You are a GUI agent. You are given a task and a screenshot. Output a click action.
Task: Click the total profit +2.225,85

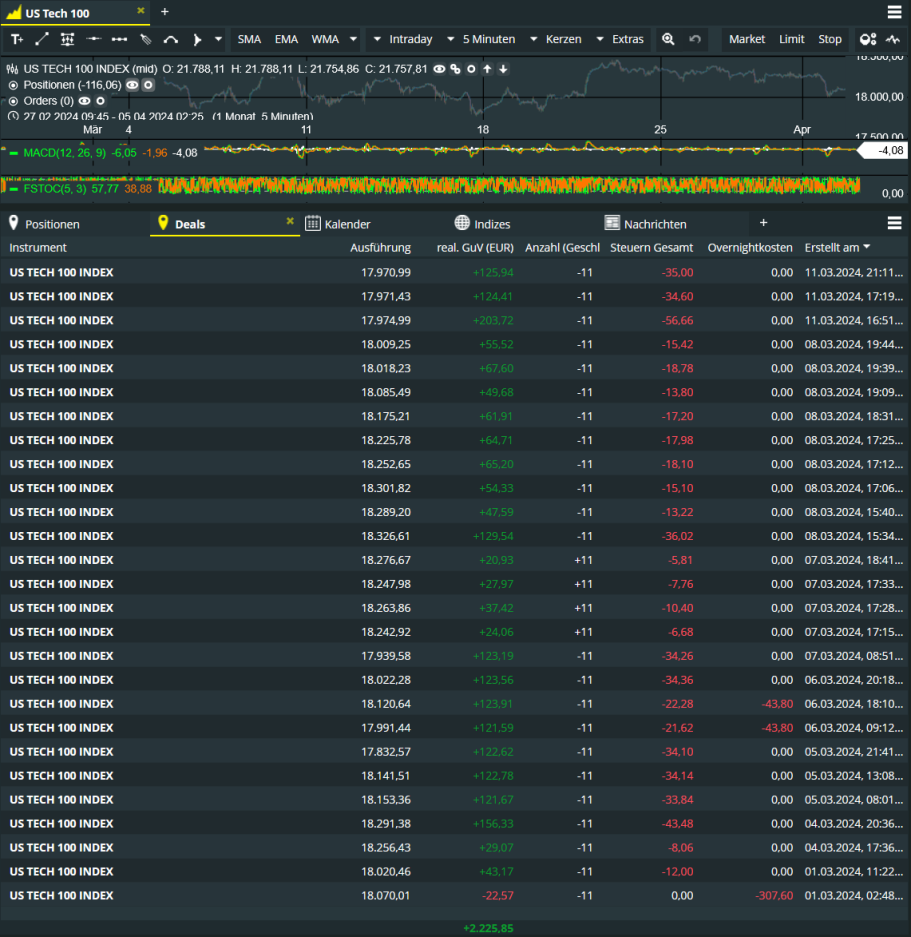click(x=488, y=928)
